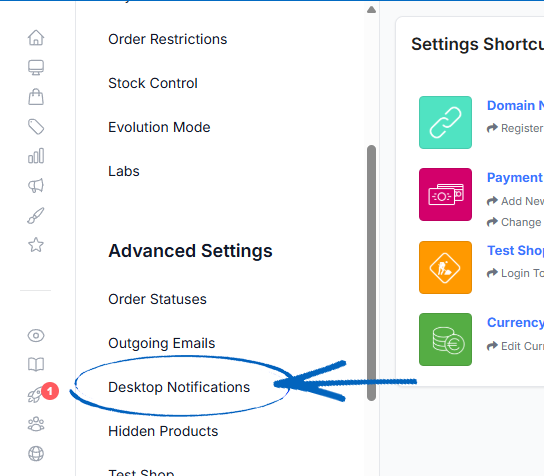This screenshot has height=476, width=544.
Task: Open the Home icon in sidebar
Action: click(x=36, y=37)
